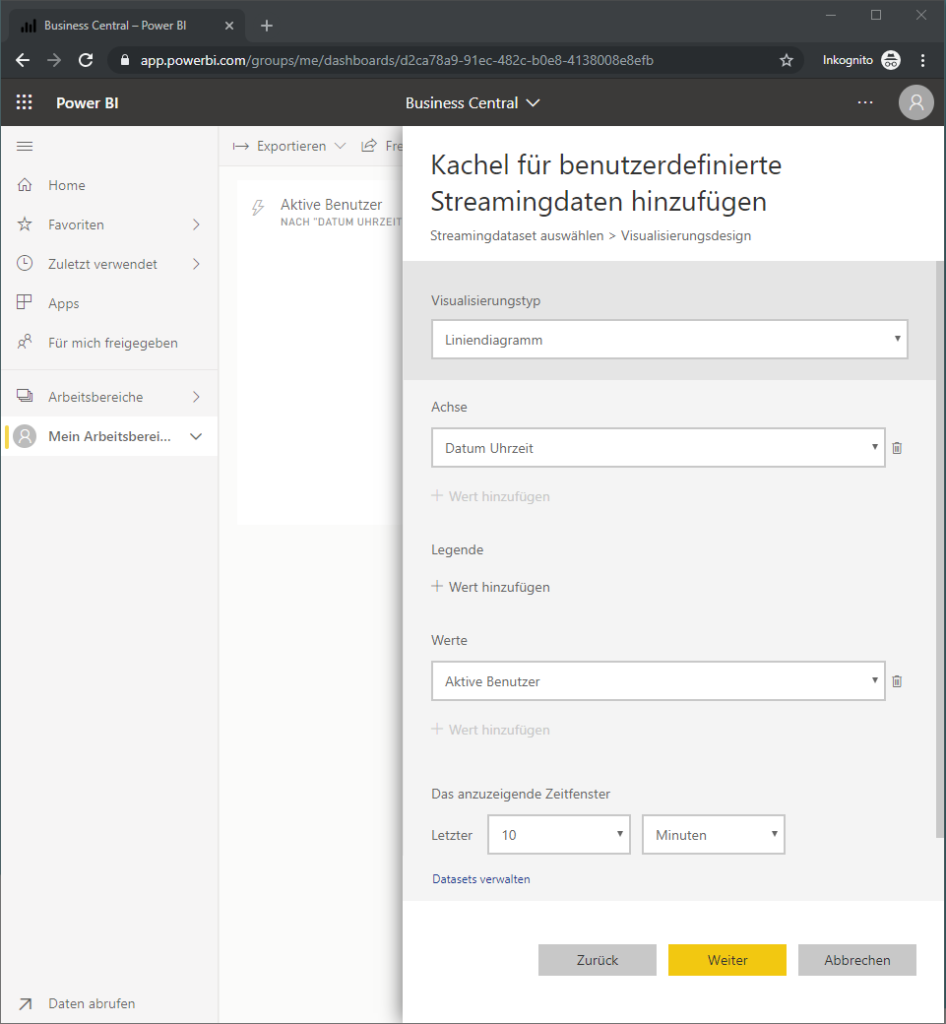Click the Inkognito indicator icon

[891, 60]
